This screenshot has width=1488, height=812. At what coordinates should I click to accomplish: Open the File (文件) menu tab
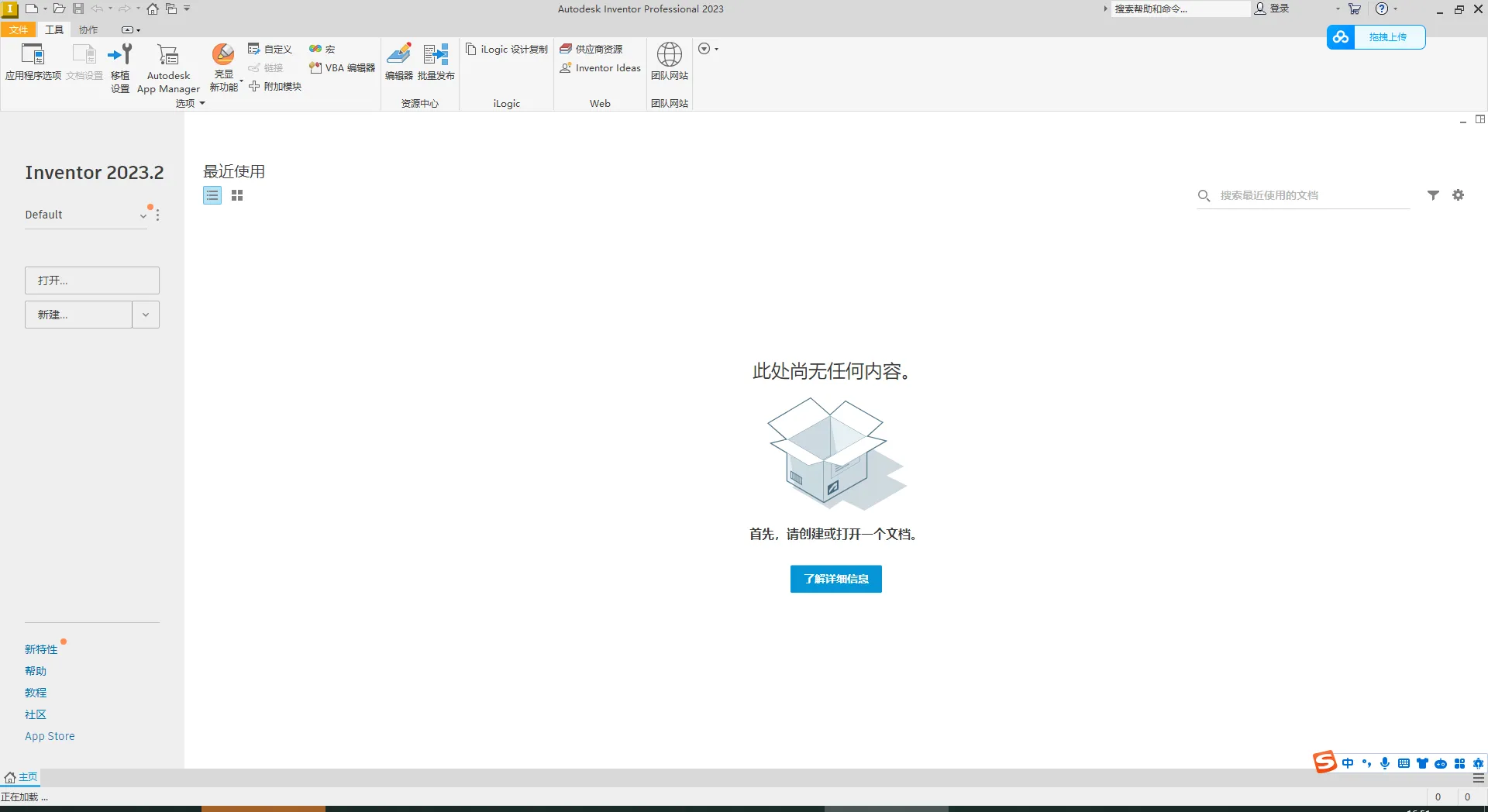pos(19,29)
